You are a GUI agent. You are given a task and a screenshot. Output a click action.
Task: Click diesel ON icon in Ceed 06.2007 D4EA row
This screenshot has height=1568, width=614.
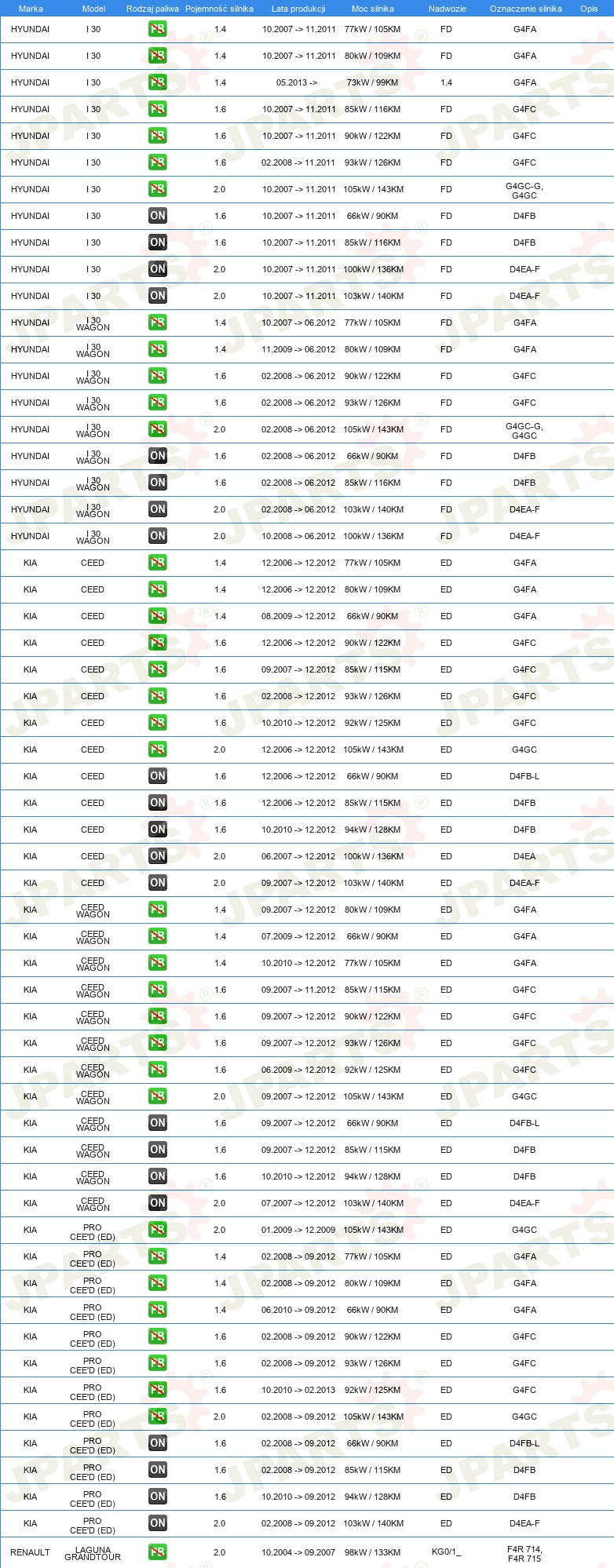(x=158, y=856)
